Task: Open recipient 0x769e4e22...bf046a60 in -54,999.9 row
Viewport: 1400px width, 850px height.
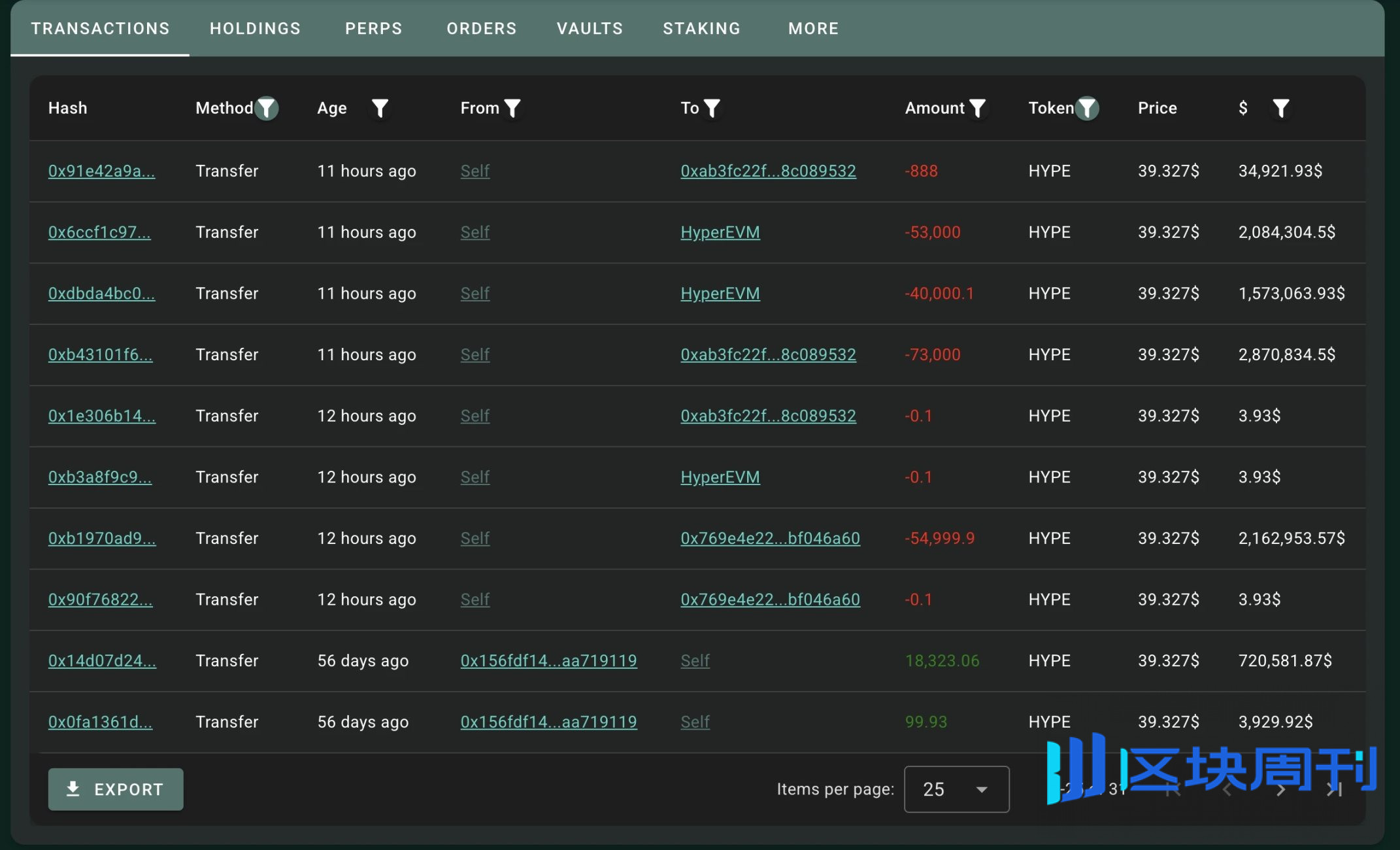Action: [770, 538]
